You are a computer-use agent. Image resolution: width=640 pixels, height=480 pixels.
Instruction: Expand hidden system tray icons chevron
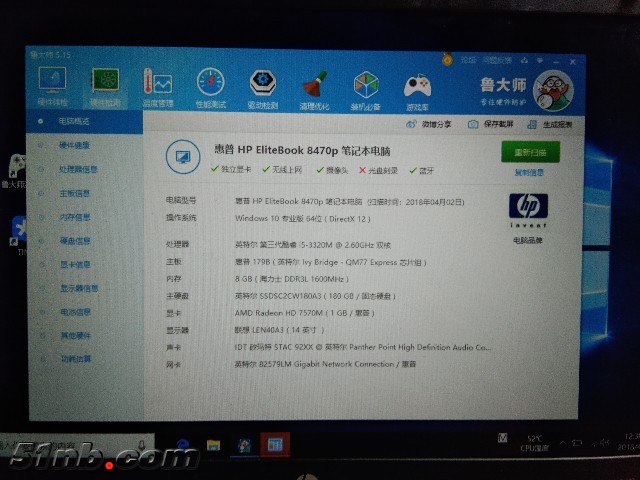563,443
